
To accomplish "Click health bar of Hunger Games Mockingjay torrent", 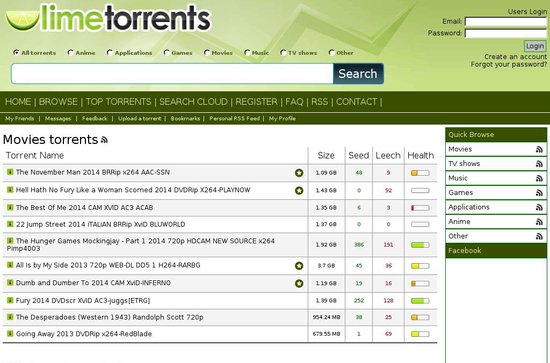I will click(x=420, y=245).
